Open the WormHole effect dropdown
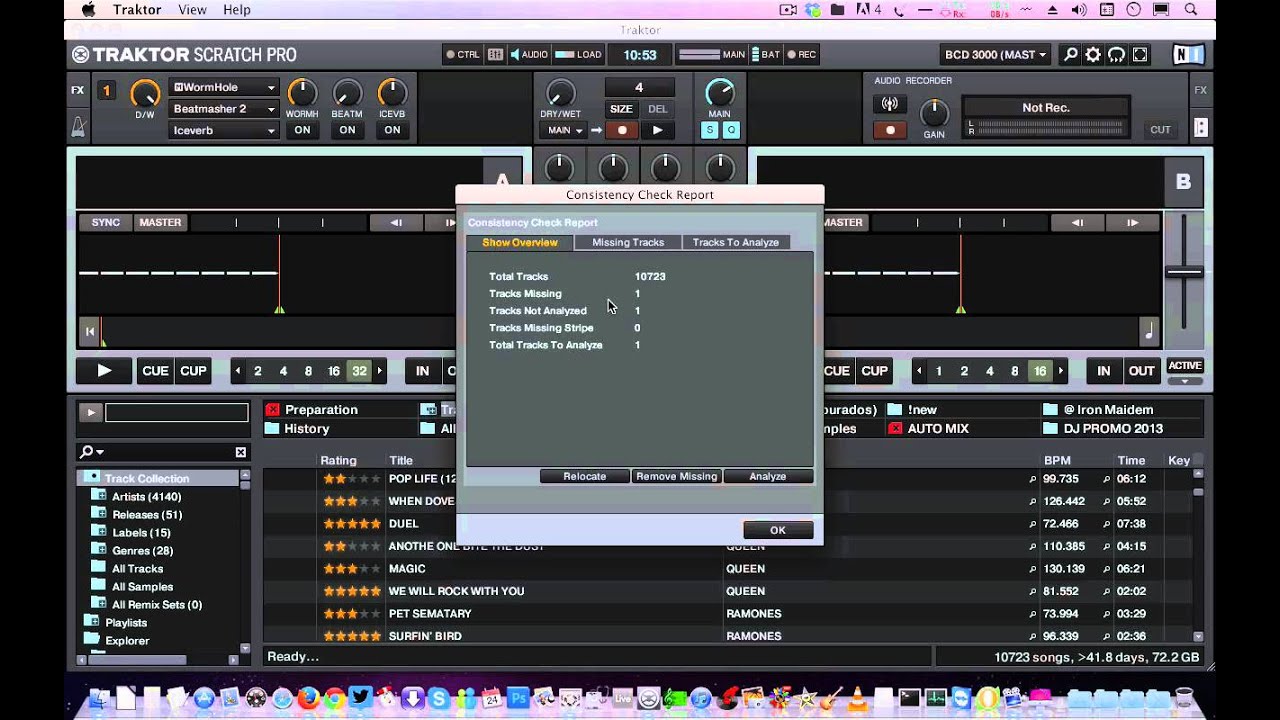Screen dimensions: 1280x720 (x=224, y=87)
